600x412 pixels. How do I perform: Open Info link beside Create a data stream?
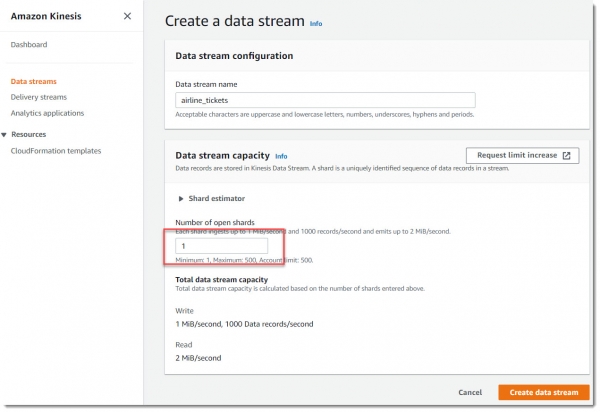tap(316, 23)
